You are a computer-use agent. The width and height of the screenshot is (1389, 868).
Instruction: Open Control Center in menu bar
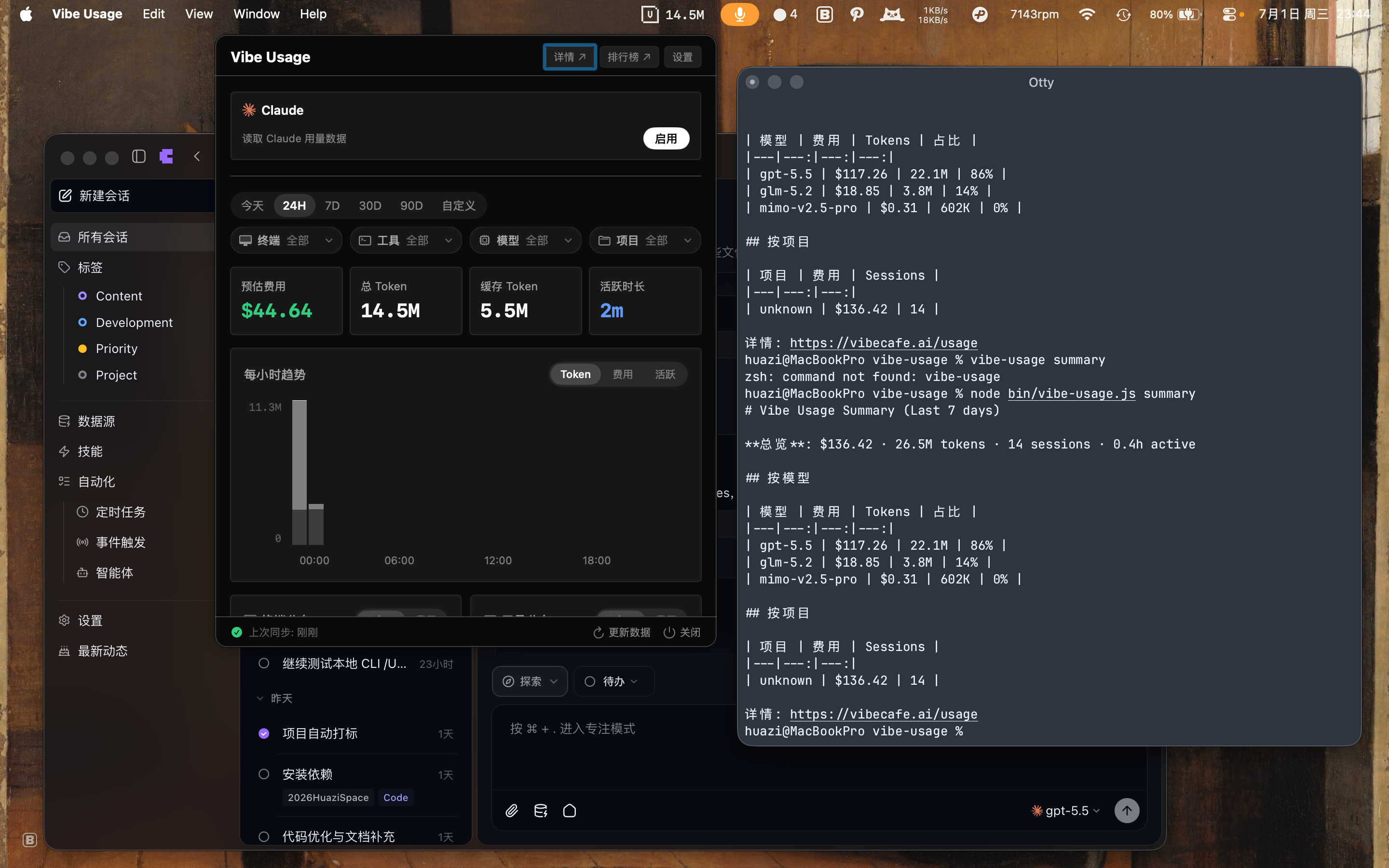(1228, 14)
